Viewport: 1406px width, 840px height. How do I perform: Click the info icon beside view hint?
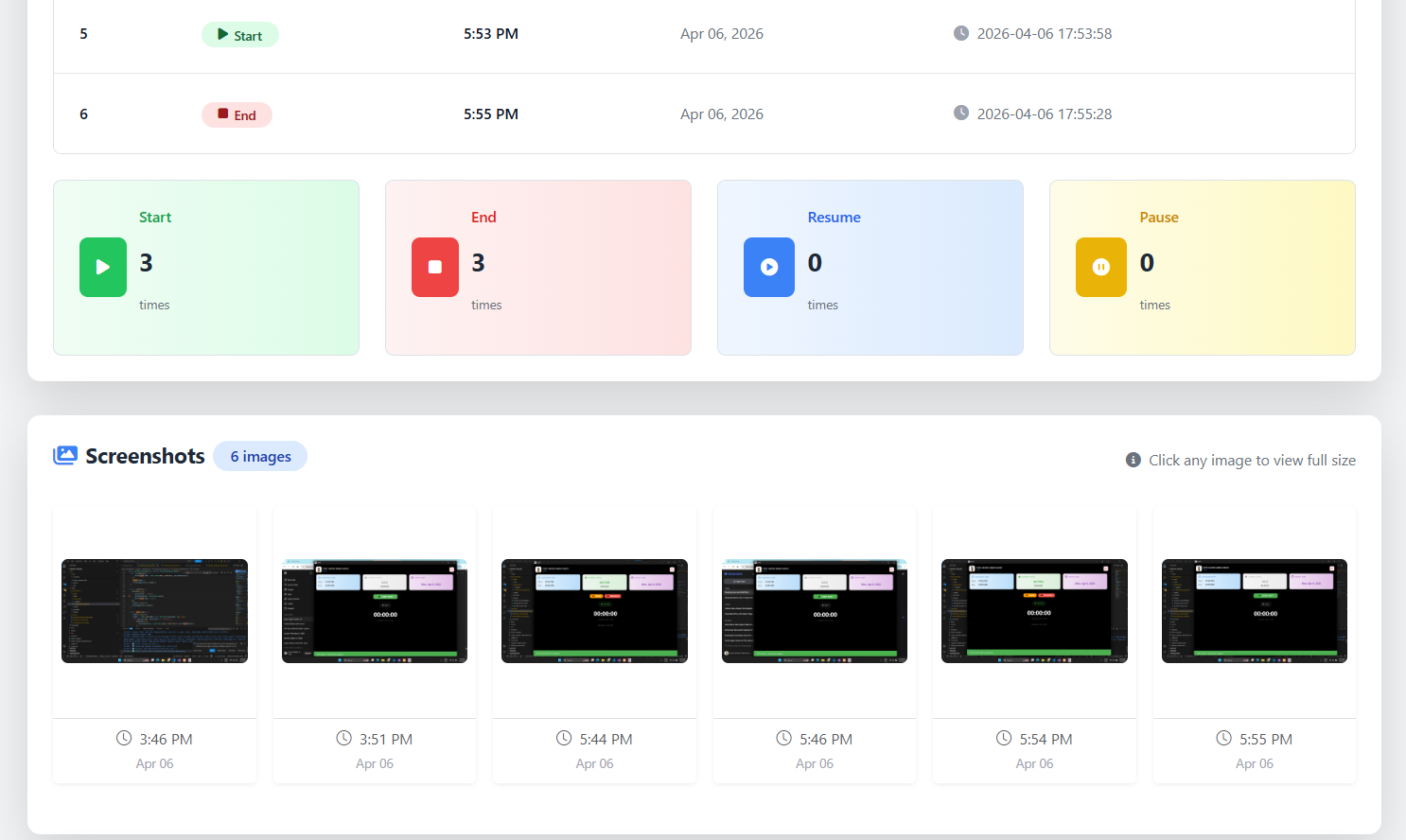[x=1133, y=460]
